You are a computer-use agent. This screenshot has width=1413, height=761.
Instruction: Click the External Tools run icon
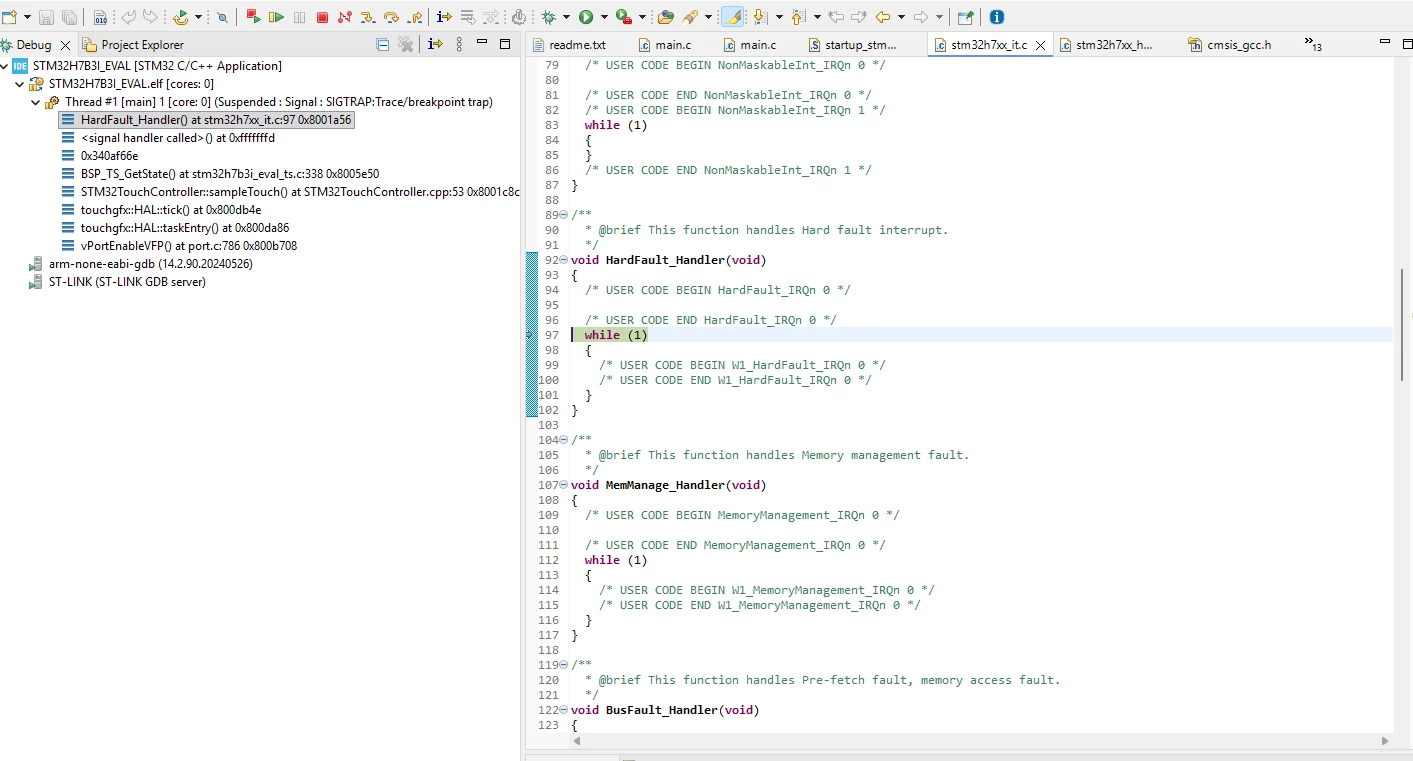point(623,17)
